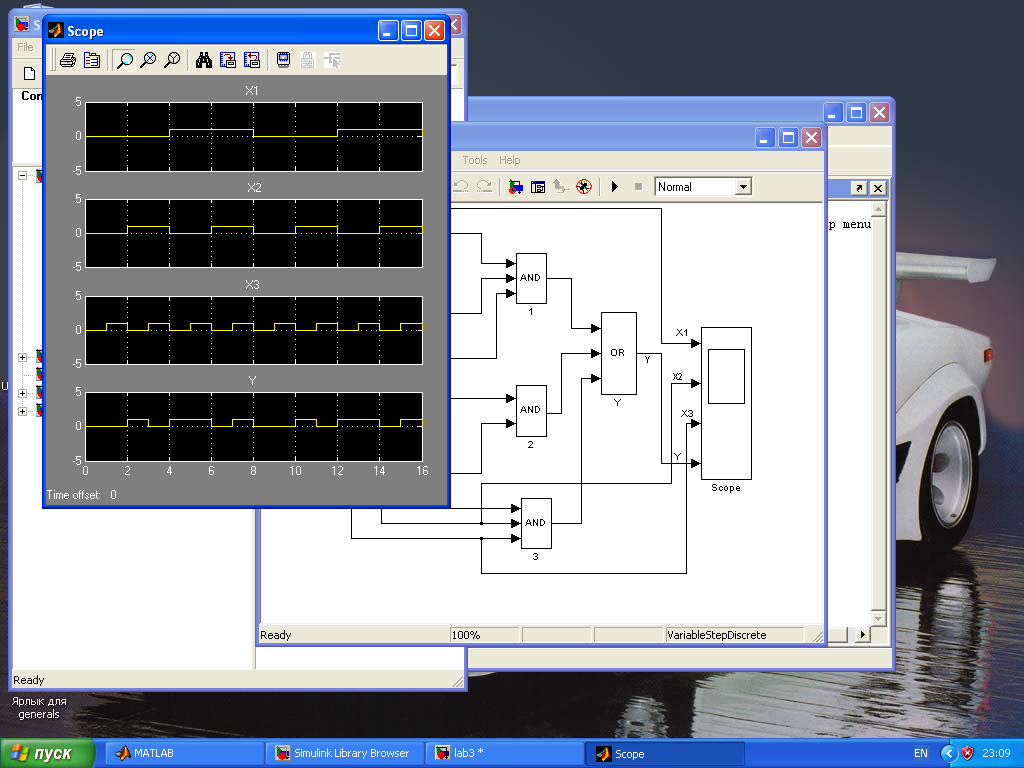Image resolution: width=1024 pixels, height=768 pixels.
Task: Open the Model Explorer icon in lab3
Action: point(538,187)
